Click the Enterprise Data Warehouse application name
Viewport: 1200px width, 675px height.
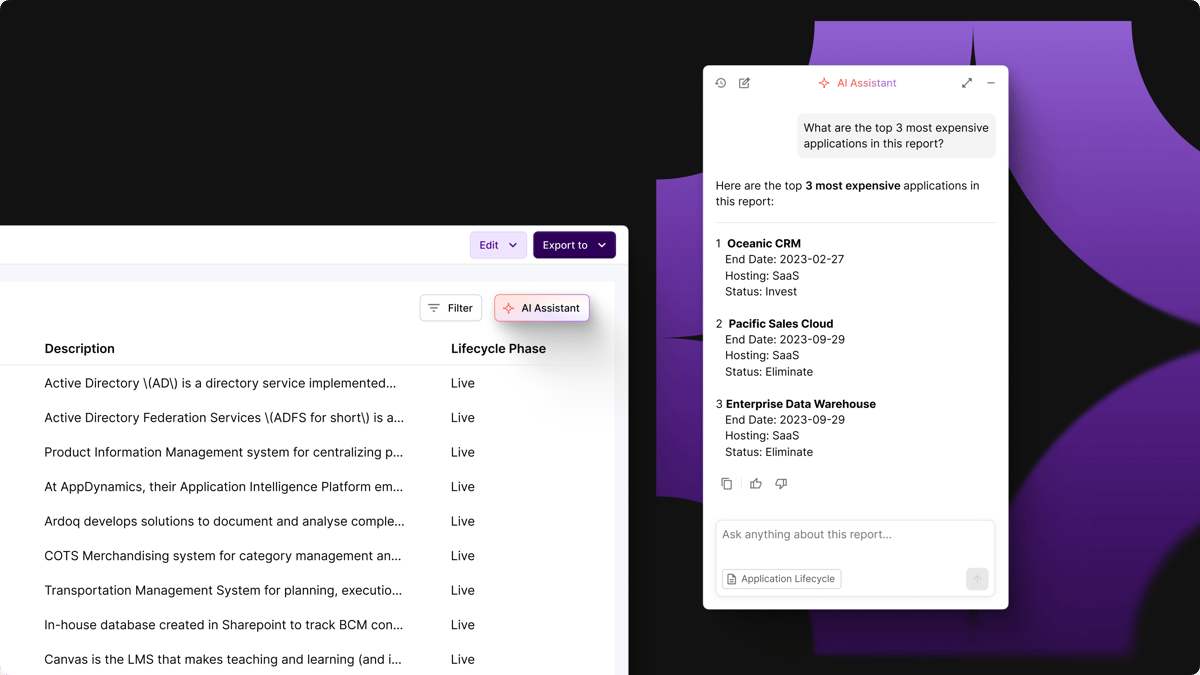tap(801, 404)
